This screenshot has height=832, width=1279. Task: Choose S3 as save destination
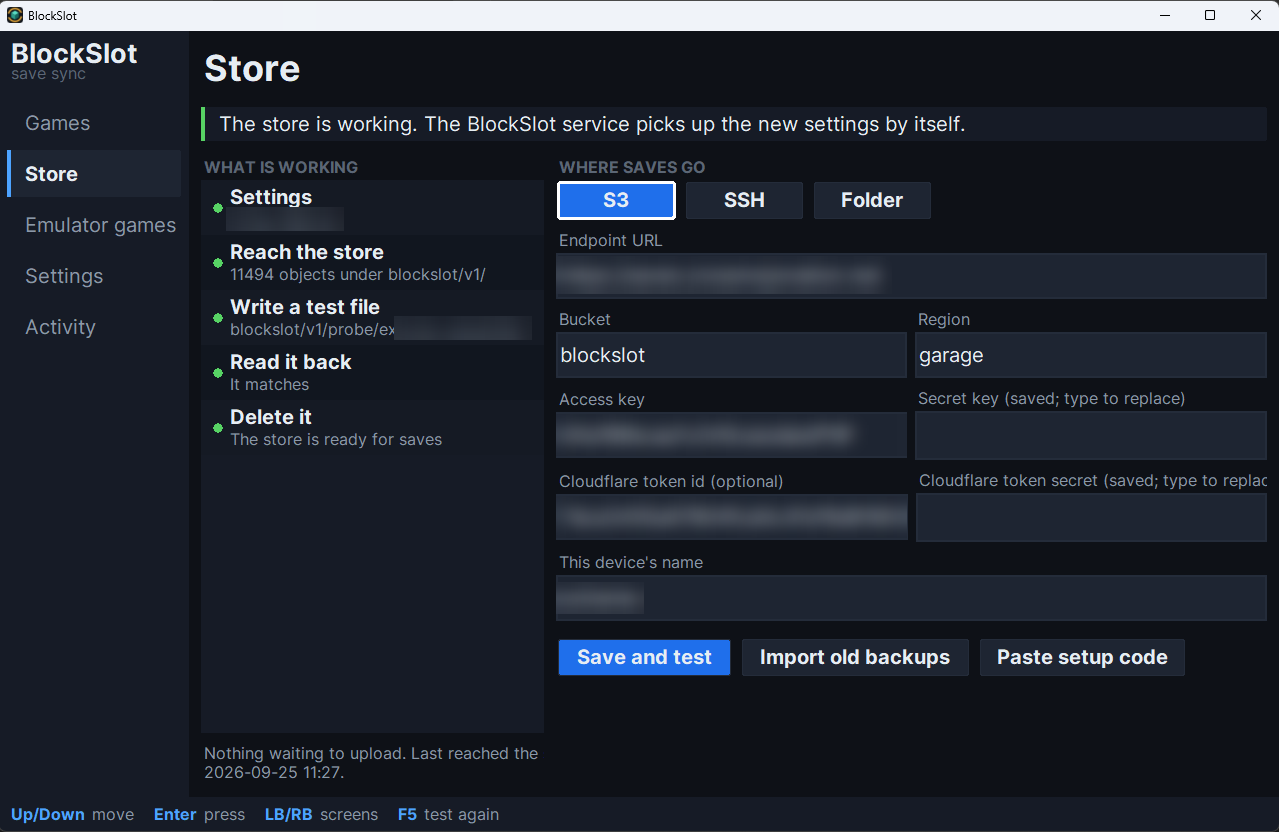tap(616, 200)
